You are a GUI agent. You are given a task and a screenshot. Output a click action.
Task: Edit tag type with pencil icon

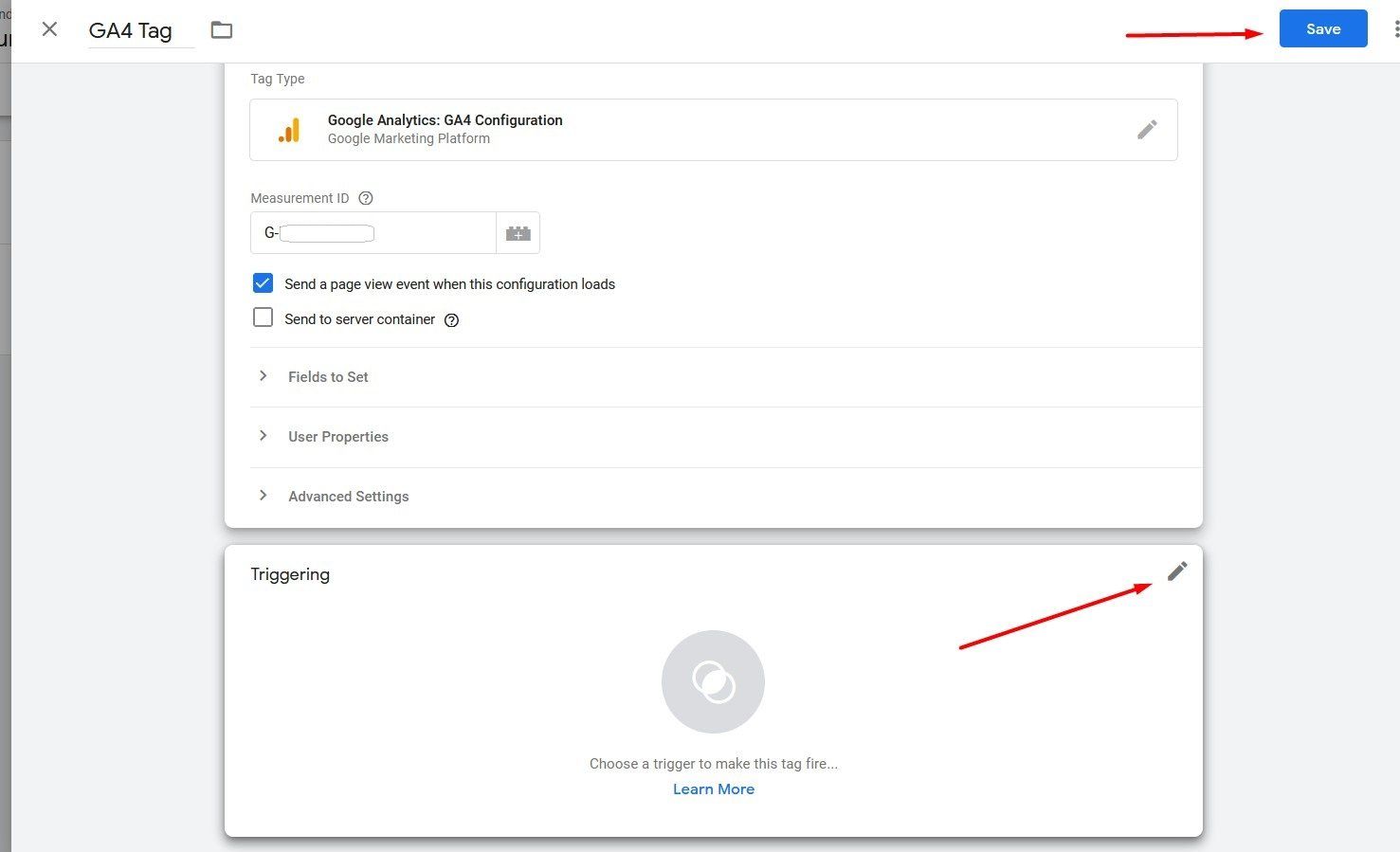tap(1147, 130)
